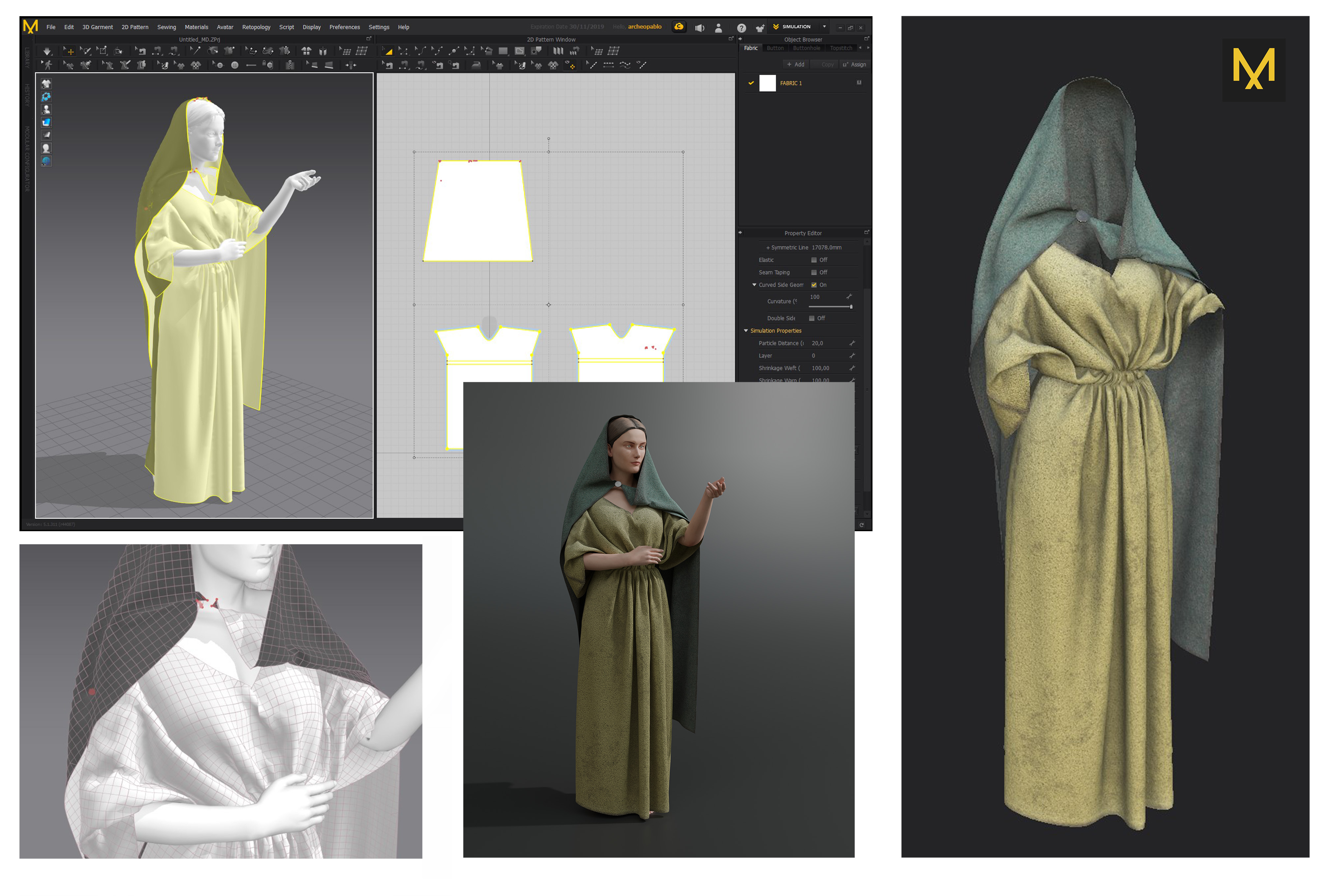Viewport: 1318px width, 896px height.
Task: Enable the Elastic checkbox
Action: [814, 260]
